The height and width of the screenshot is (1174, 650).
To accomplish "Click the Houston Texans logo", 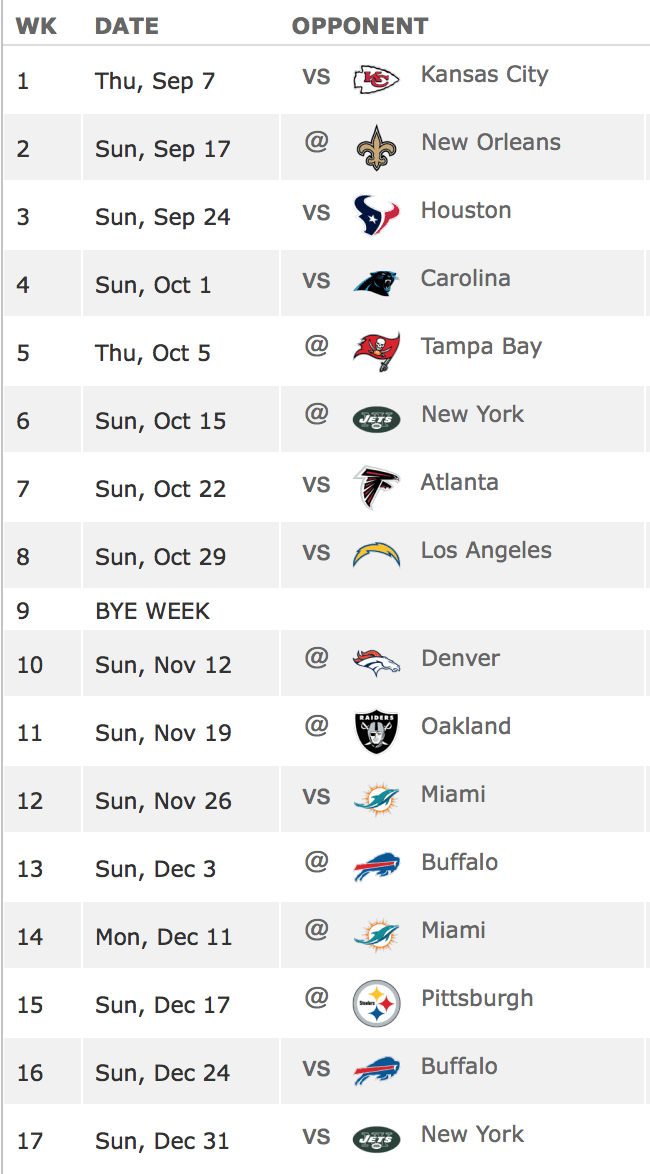I will click(x=376, y=214).
